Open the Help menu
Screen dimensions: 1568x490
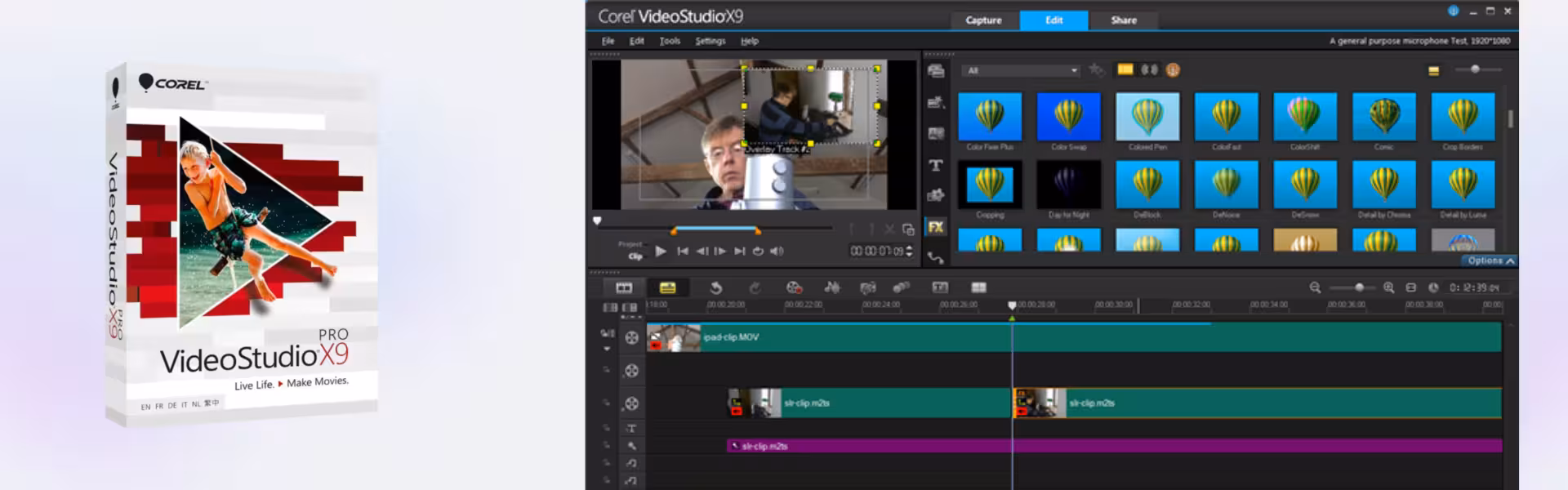(x=750, y=41)
